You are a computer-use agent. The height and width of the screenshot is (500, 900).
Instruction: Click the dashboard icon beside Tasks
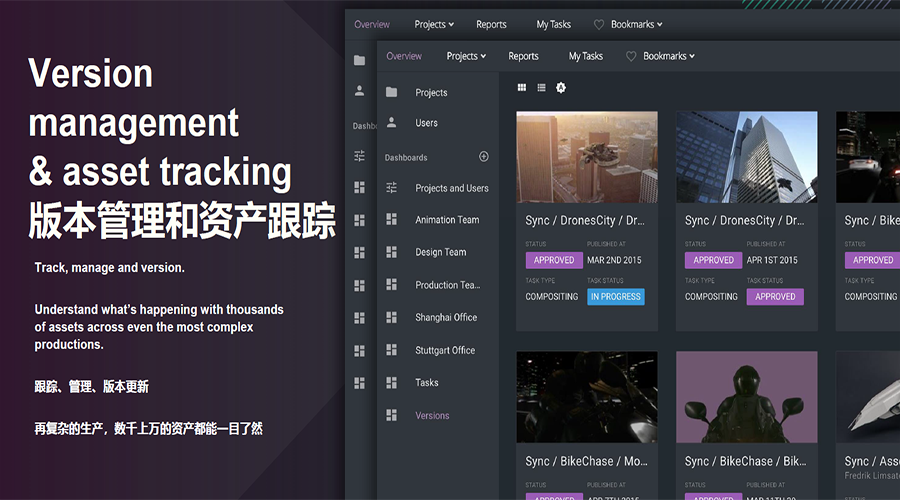tap(391, 382)
